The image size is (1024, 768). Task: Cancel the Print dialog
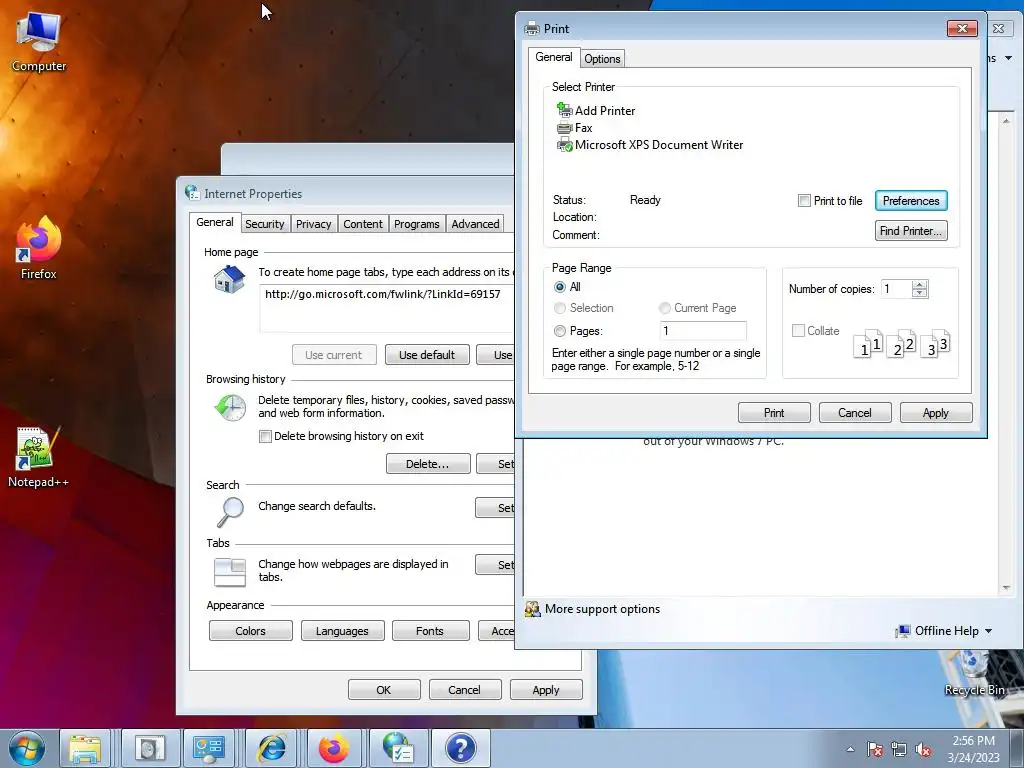(855, 413)
